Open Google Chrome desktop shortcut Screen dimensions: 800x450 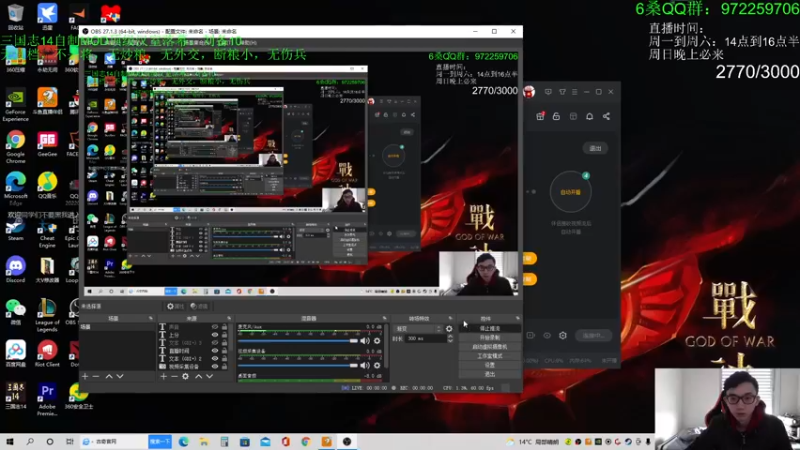coord(15,145)
